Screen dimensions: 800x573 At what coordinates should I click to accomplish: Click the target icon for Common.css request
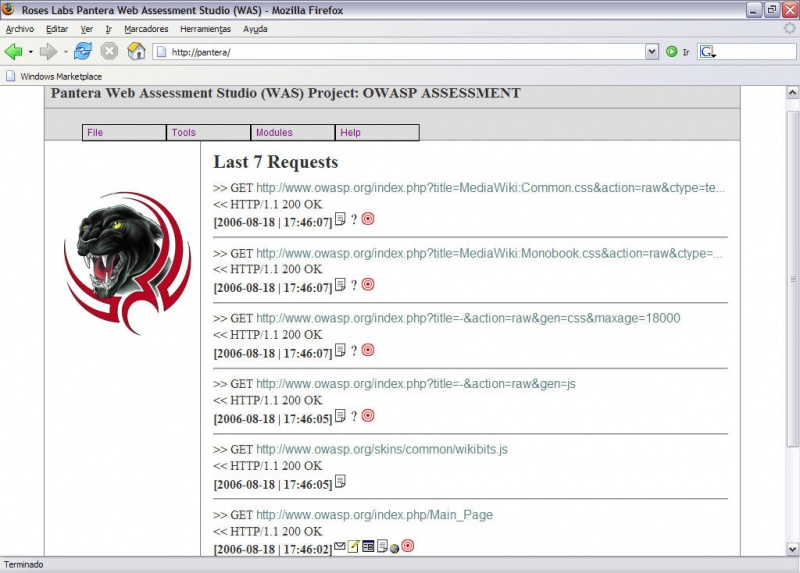pos(368,219)
